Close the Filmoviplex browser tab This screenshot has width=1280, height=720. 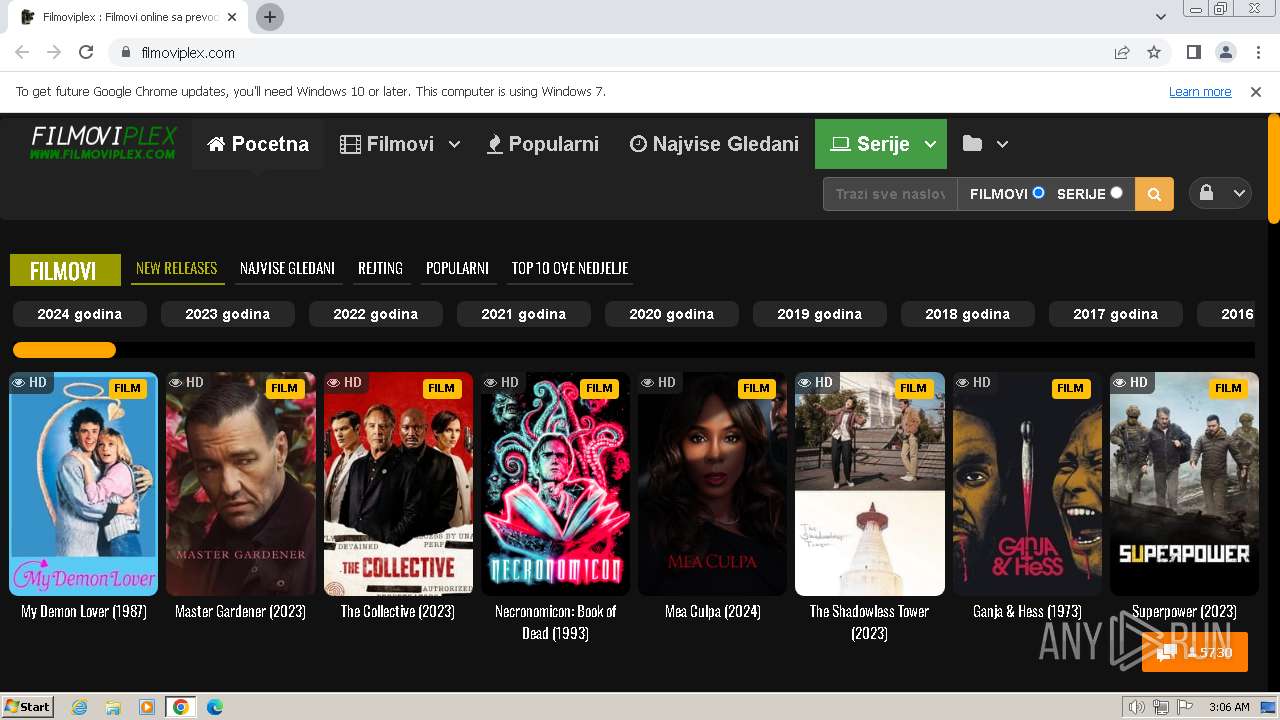(233, 17)
